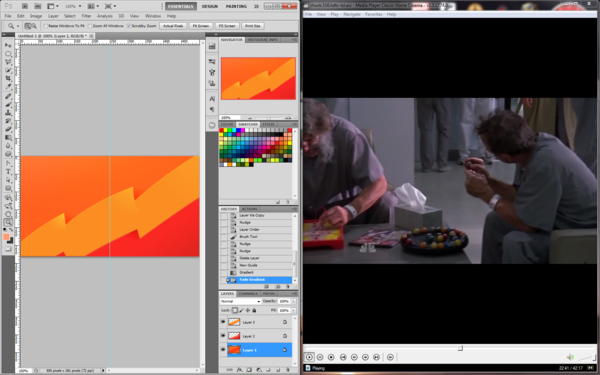Open the Layer menu in Photoshop
This screenshot has height=375, width=600.
coord(53,16)
